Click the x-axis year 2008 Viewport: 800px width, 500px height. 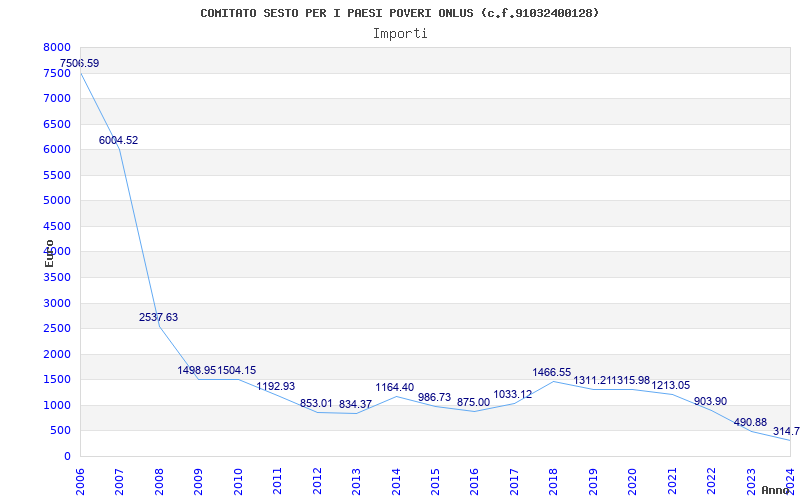point(159,482)
